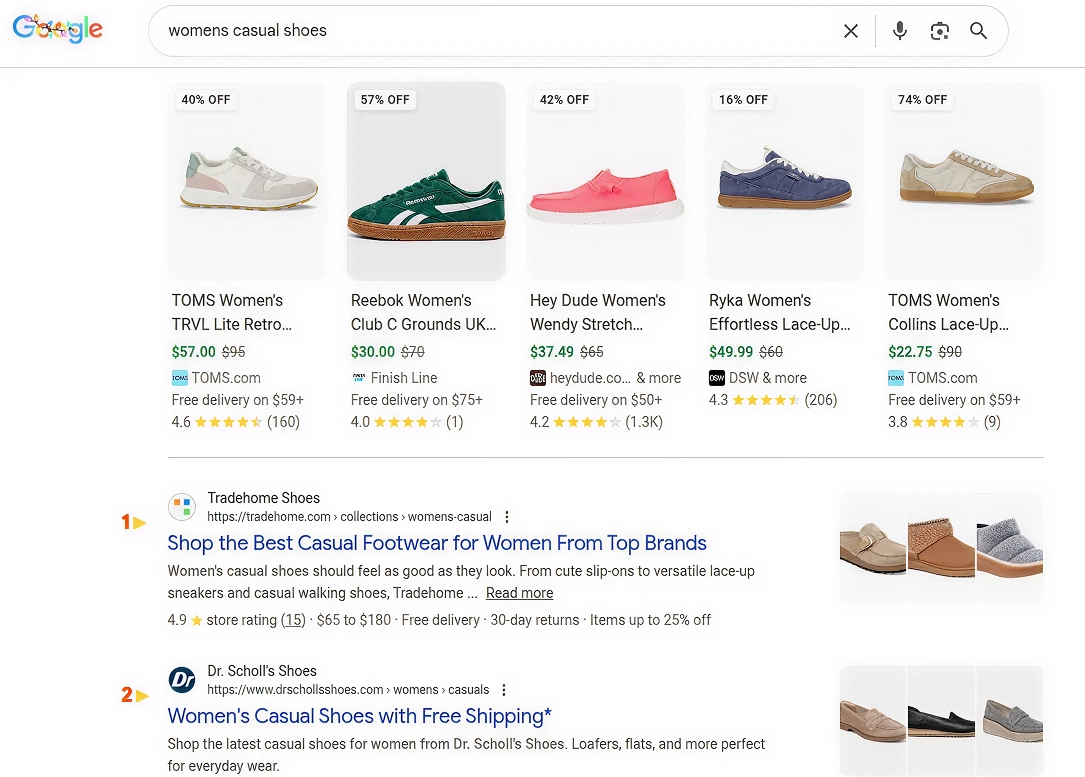Screen dimensions: 1085x777
Task: Click TOMS Women's TRVL Lite Retro title
Action: 232,312
